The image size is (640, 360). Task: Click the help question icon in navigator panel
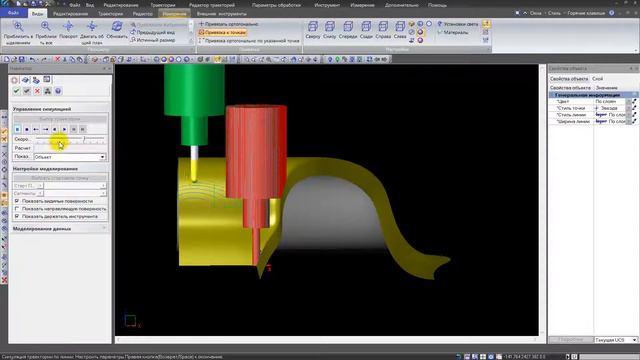point(58,91)
